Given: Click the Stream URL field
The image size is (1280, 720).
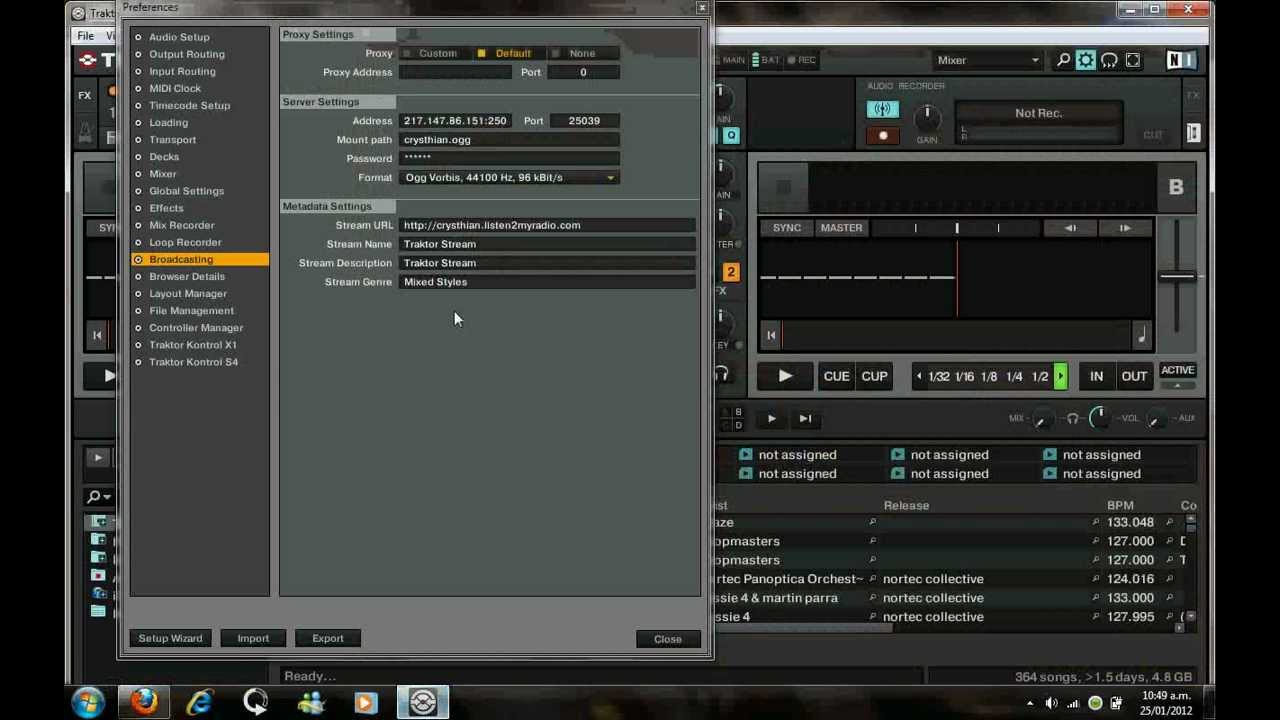Looking at the screenshot, I should tap(547, 225).
